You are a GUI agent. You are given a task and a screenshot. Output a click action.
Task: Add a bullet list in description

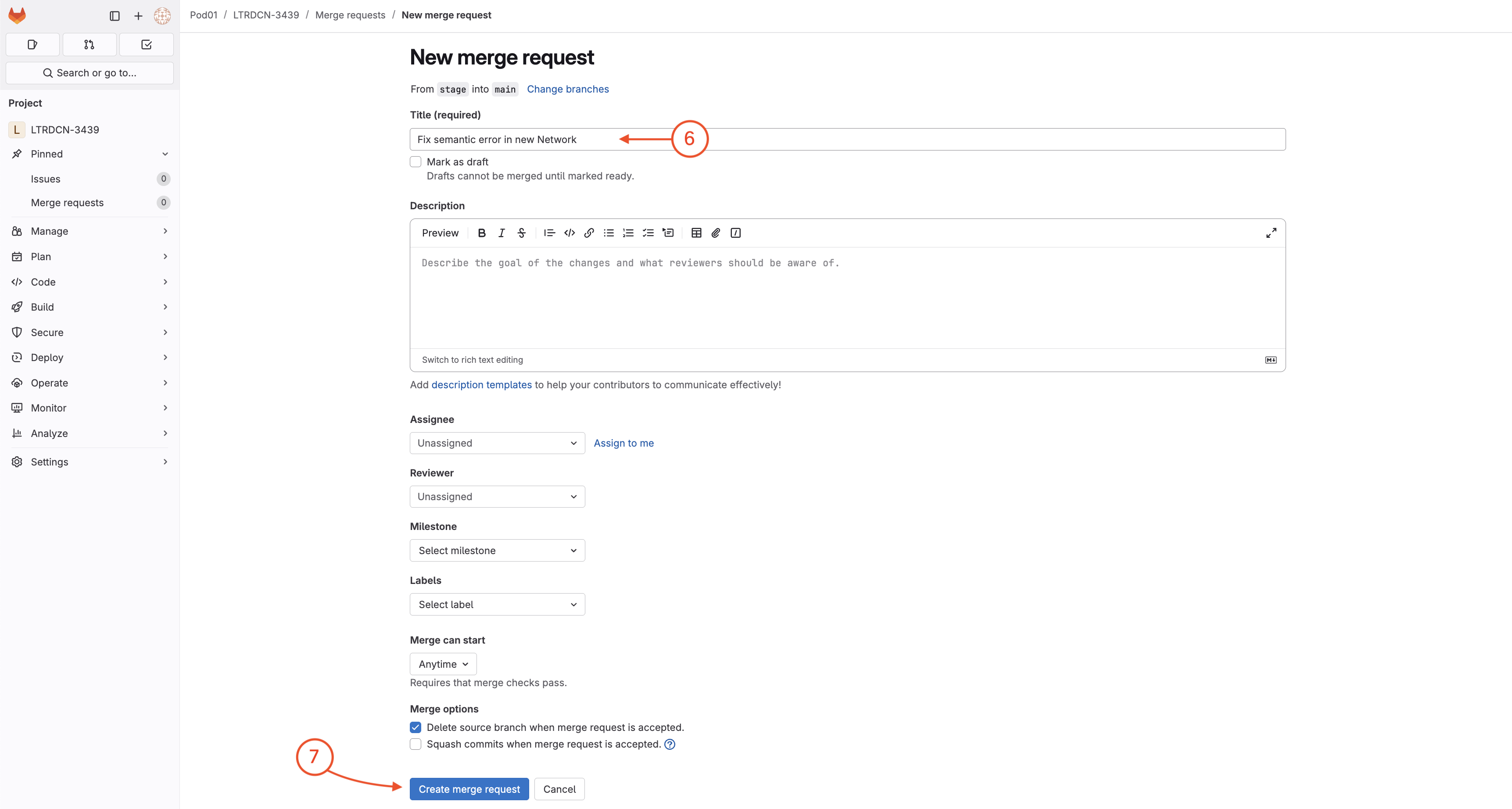[609, 233]
